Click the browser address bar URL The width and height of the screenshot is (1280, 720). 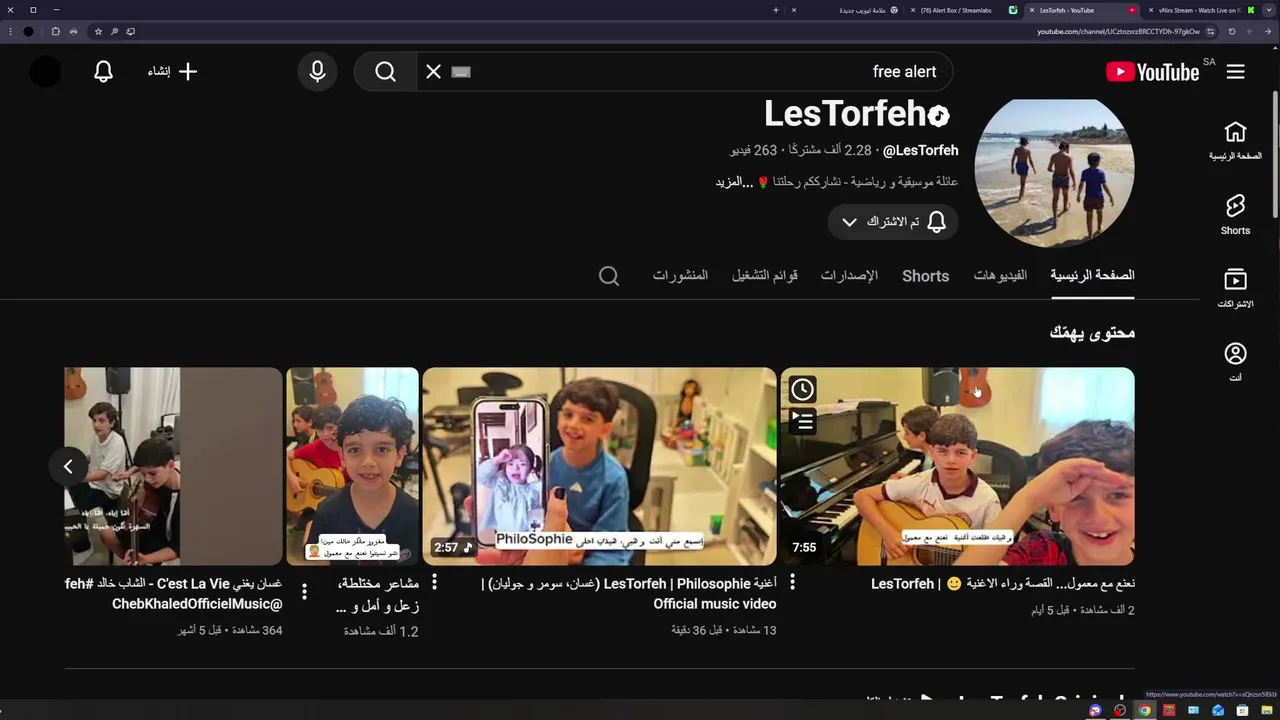pyautogui.click(x=1118, y=31)
